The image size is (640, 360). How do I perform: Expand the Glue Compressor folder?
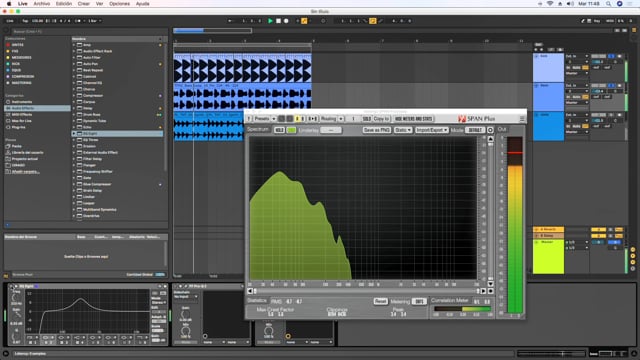pos(74,184)
